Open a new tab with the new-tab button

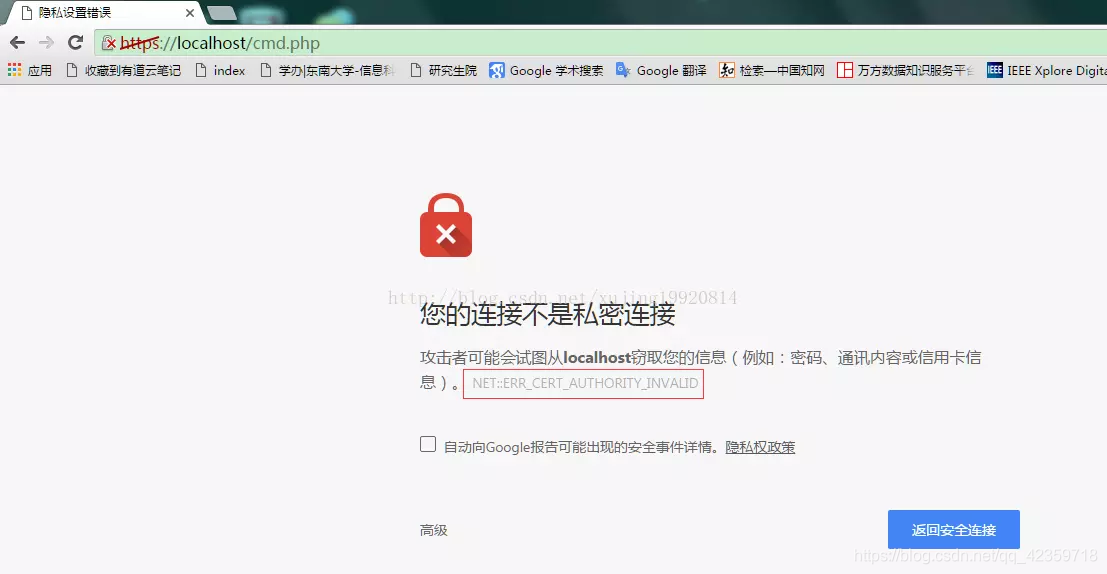tap(222, 13)
